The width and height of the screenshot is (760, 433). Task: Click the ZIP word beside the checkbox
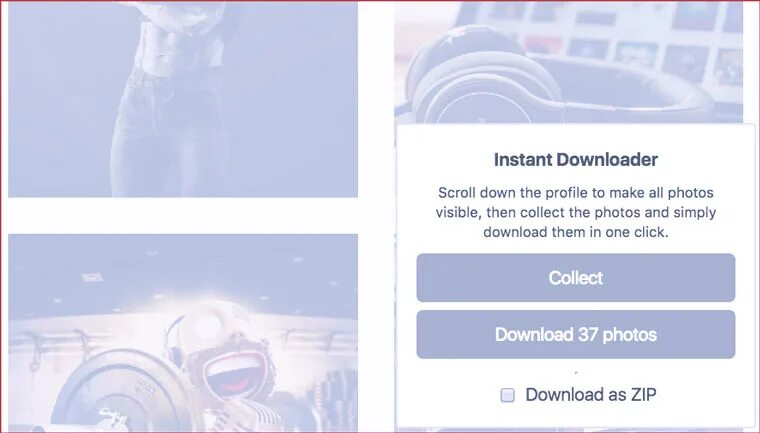[x=643, y=395]
